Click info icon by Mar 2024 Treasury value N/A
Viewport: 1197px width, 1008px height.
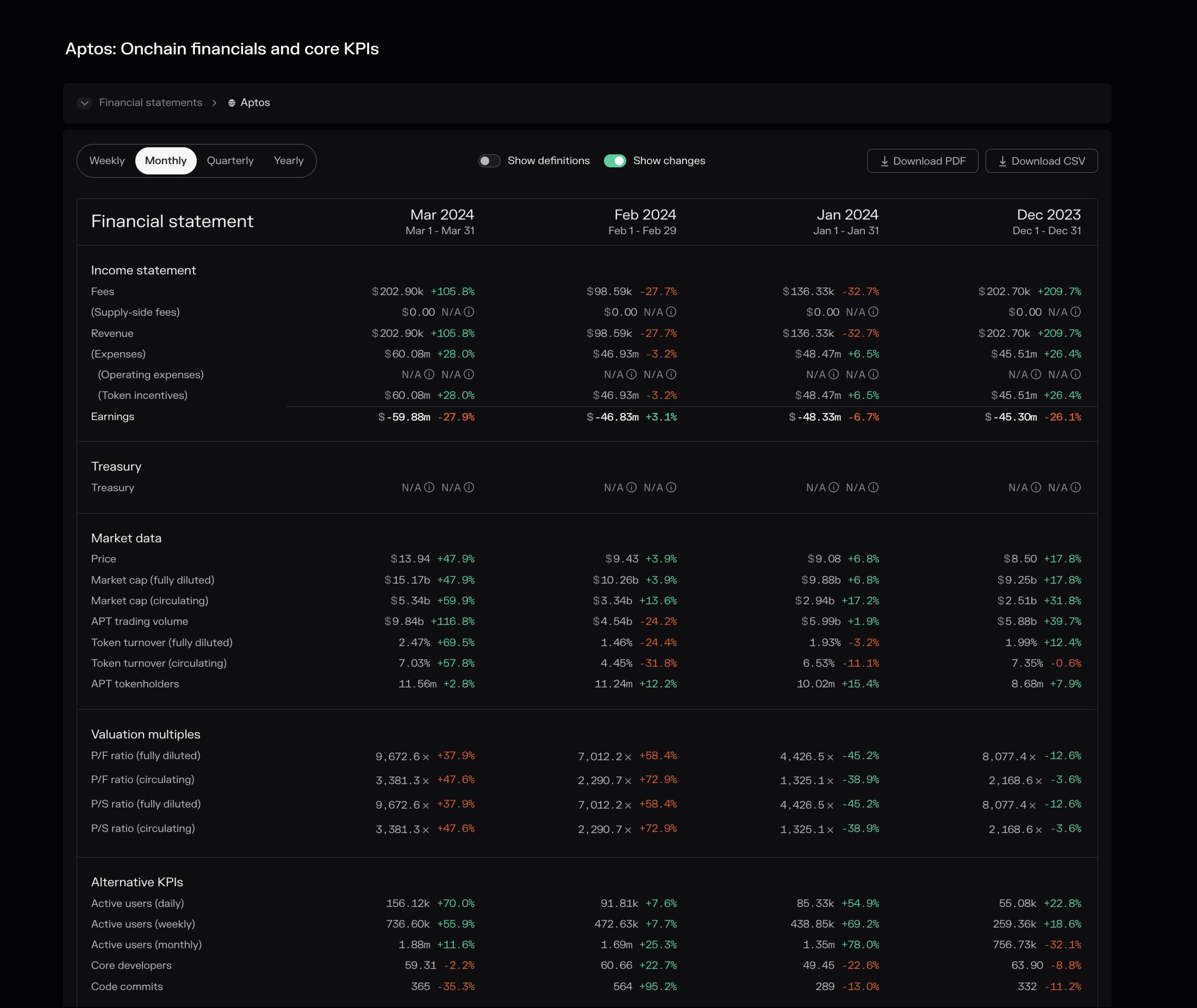tap(429, 488)
